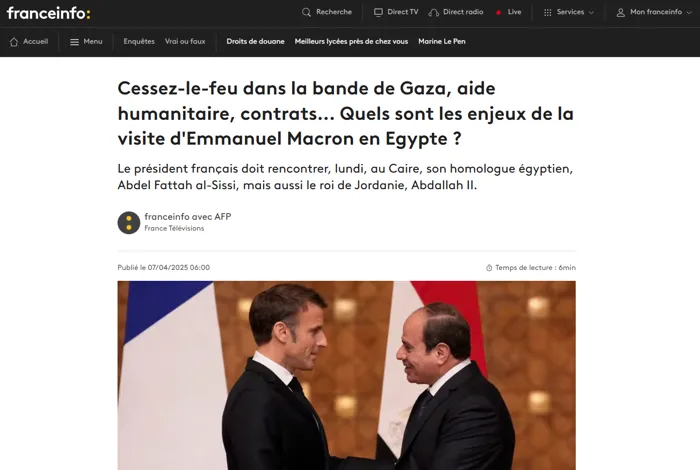The image size is (700, 470).
Task: Open the Enquêtes menu item
Action: tap(139, 42)
